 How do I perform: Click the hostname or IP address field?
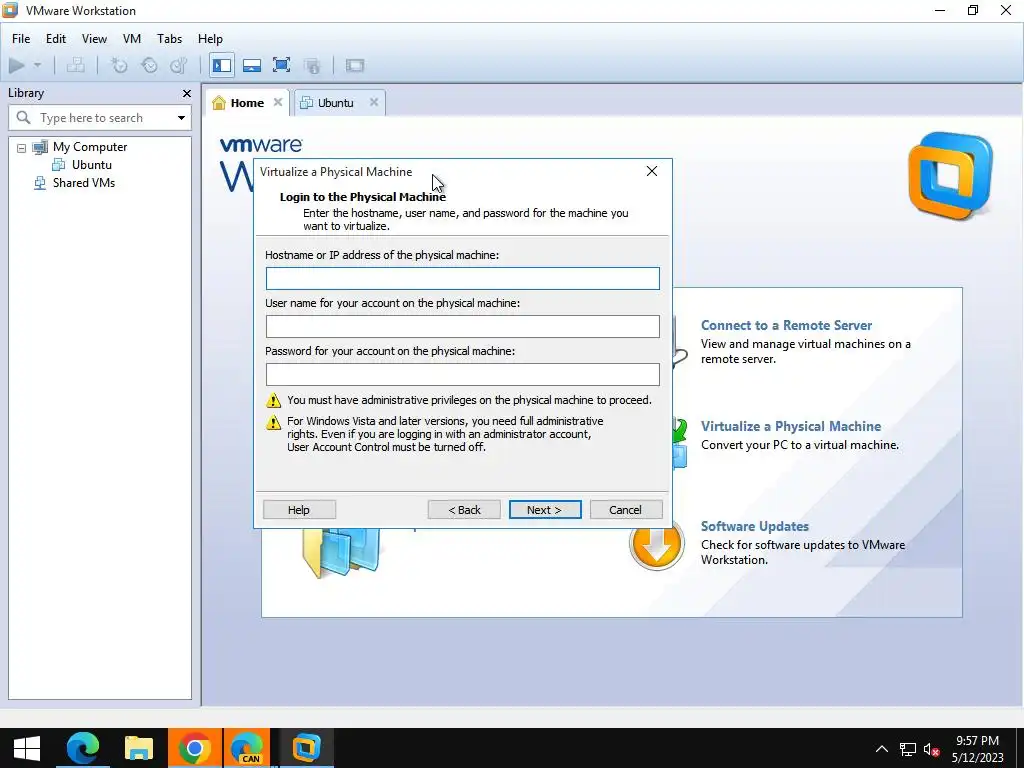pos(462,278)
